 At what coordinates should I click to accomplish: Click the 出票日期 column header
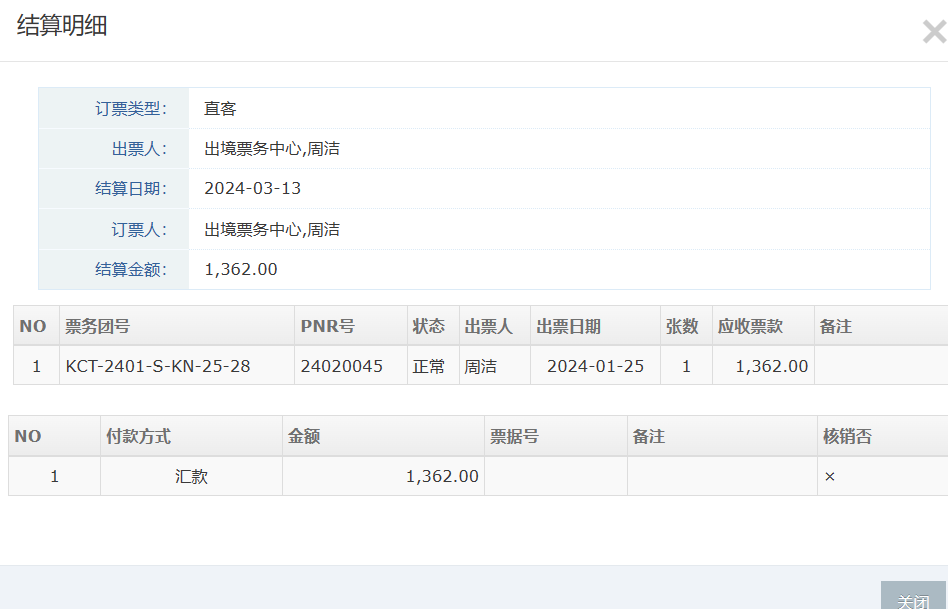[569, 327]
